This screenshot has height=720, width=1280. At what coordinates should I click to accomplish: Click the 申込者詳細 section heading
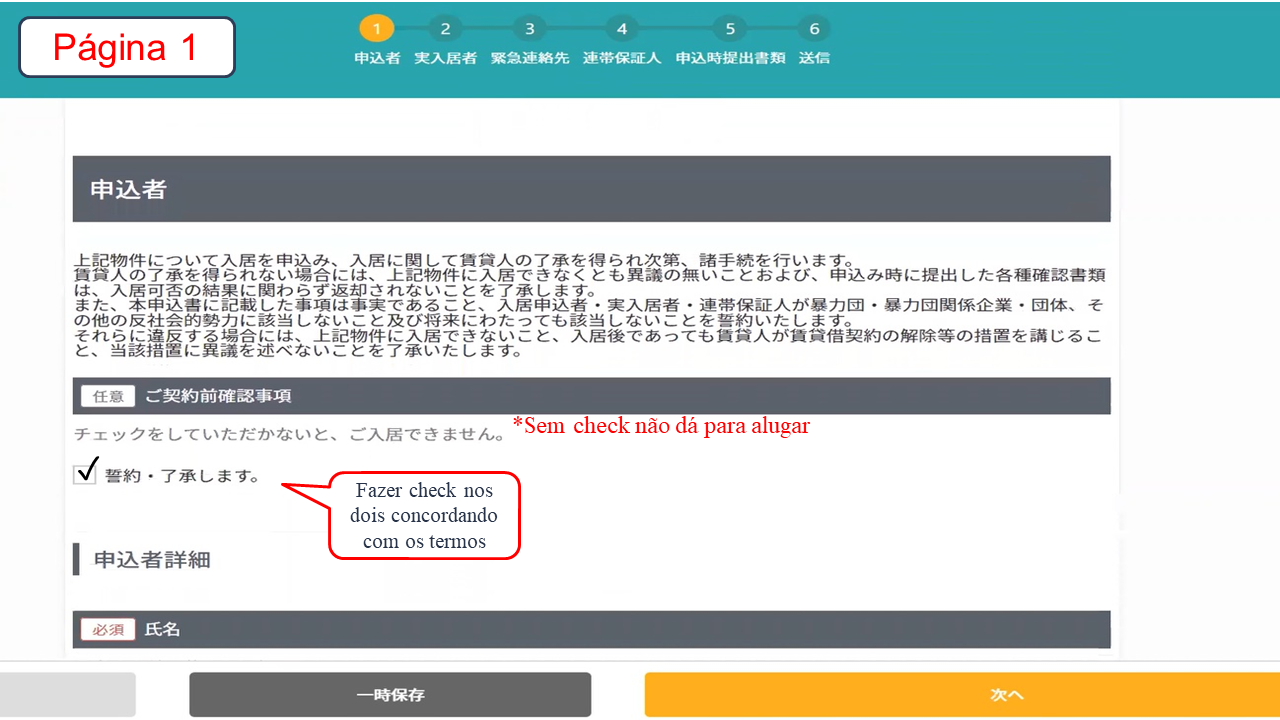[x=152, y=559]
